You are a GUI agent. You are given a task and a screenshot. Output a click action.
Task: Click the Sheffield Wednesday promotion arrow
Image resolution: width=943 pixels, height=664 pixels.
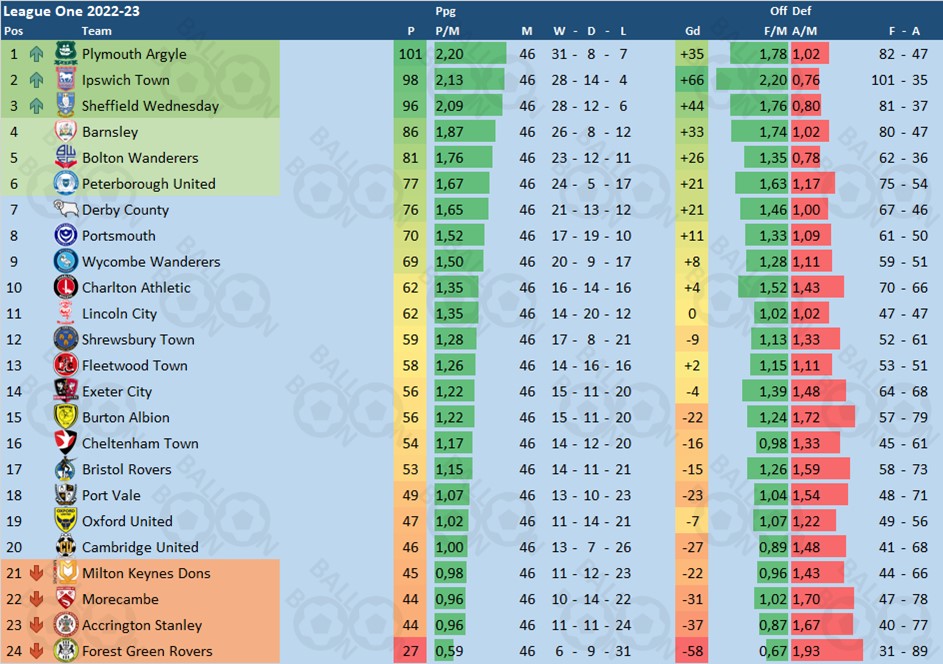click(x=37, y=106)
